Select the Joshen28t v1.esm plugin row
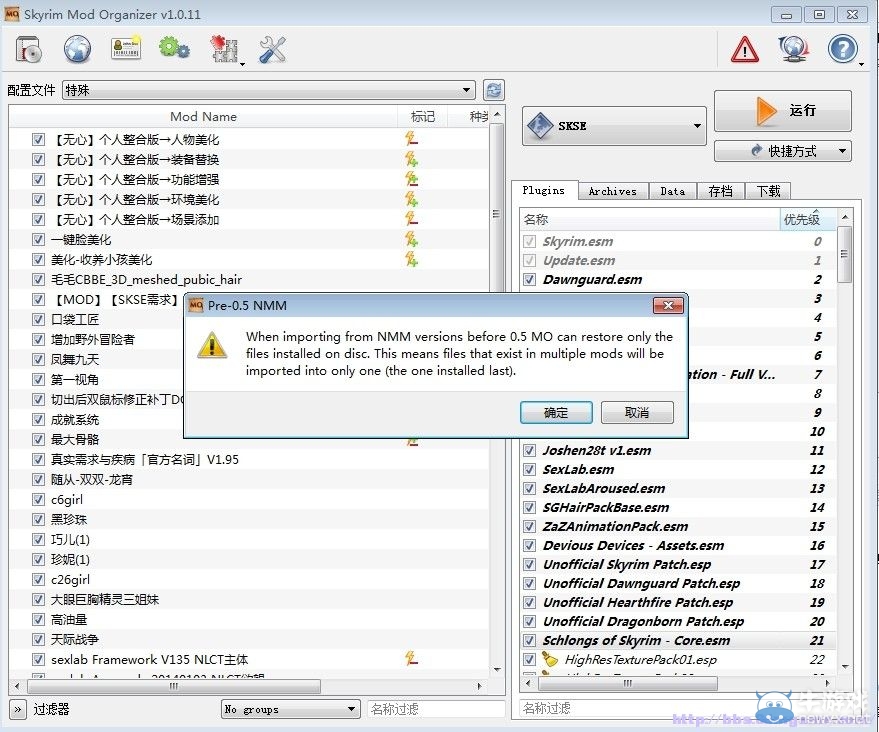Screen dimensions: 879x732 [x=678, y=451]
